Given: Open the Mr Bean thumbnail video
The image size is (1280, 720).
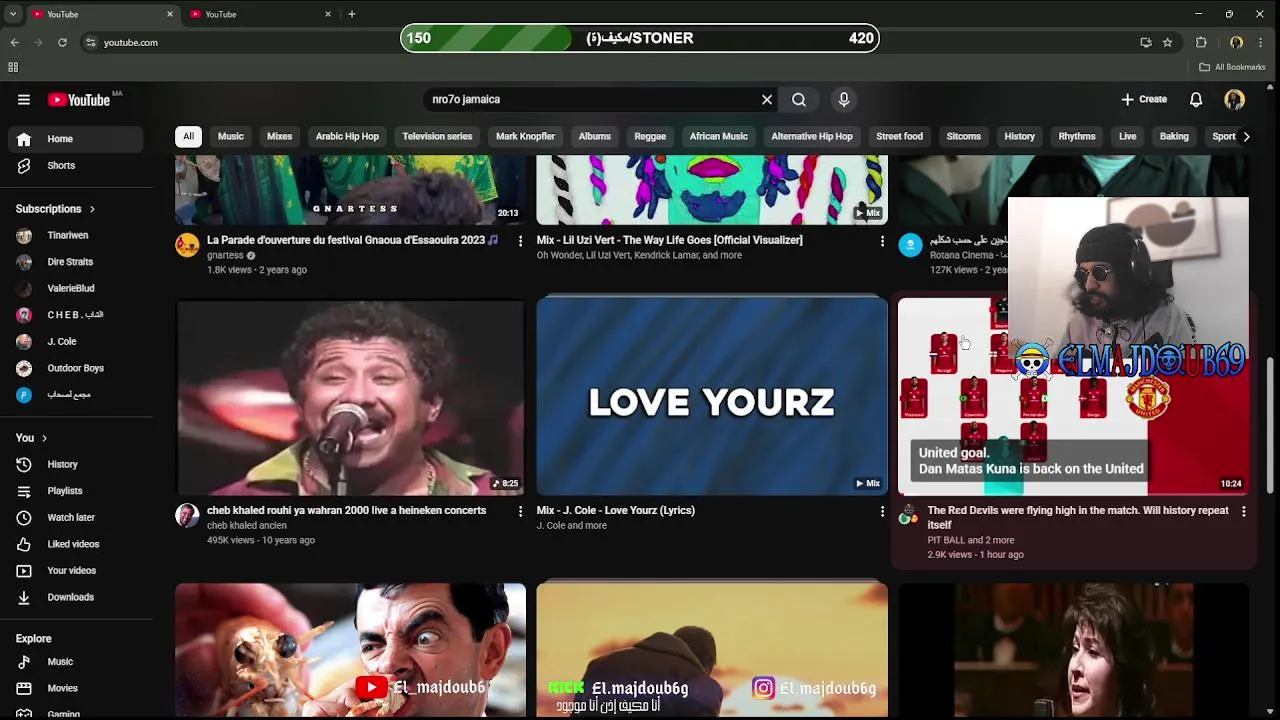Looking at the screenshot, I should coord(350,650).
